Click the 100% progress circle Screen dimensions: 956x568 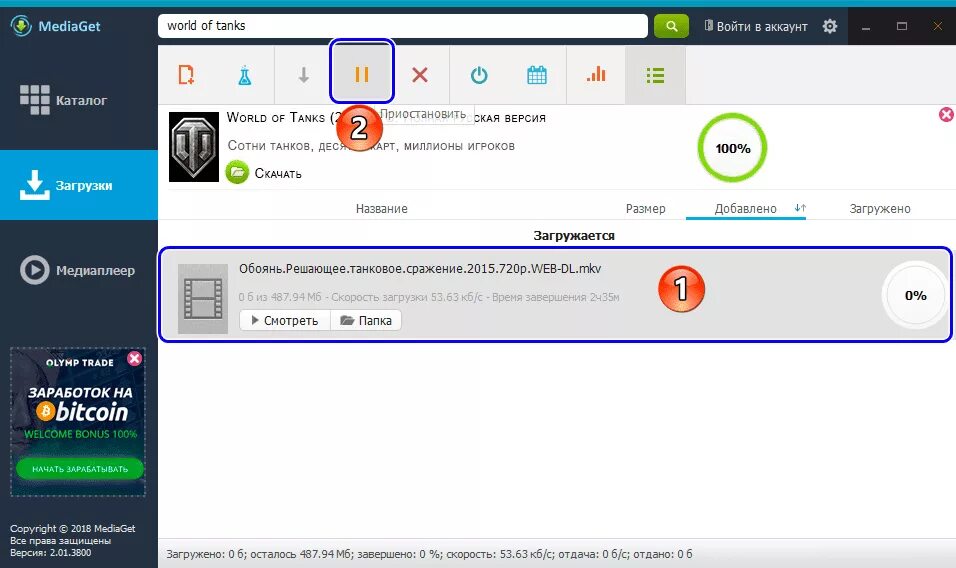coord(732,148)
